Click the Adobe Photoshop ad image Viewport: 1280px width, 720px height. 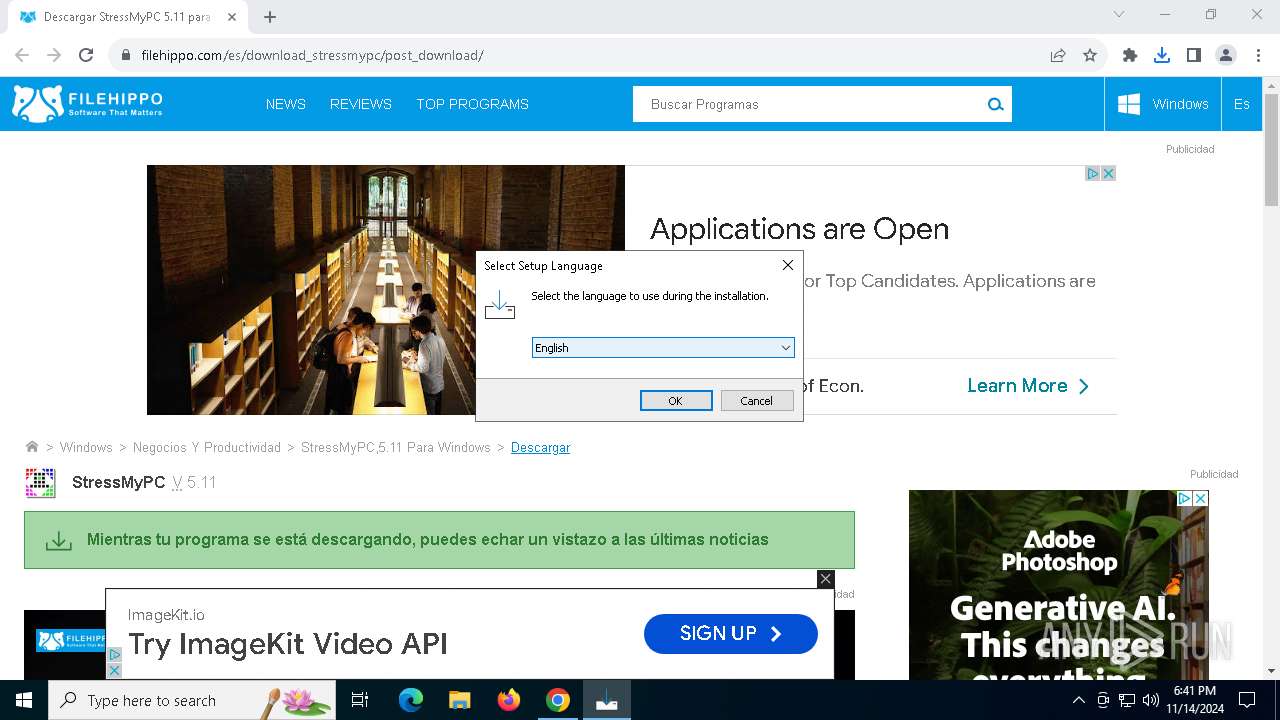point(1058,585)
